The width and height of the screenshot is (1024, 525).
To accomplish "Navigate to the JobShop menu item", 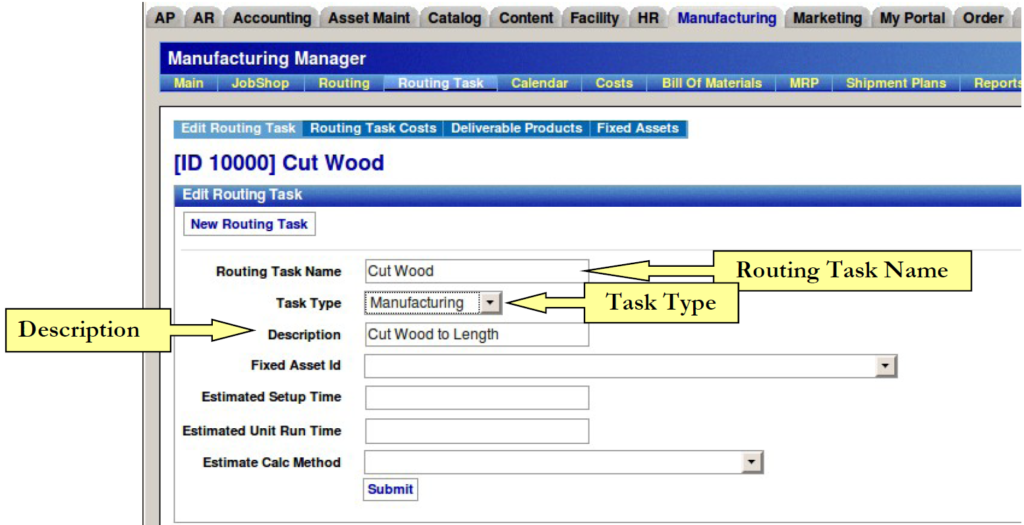I will pos(260,83).
